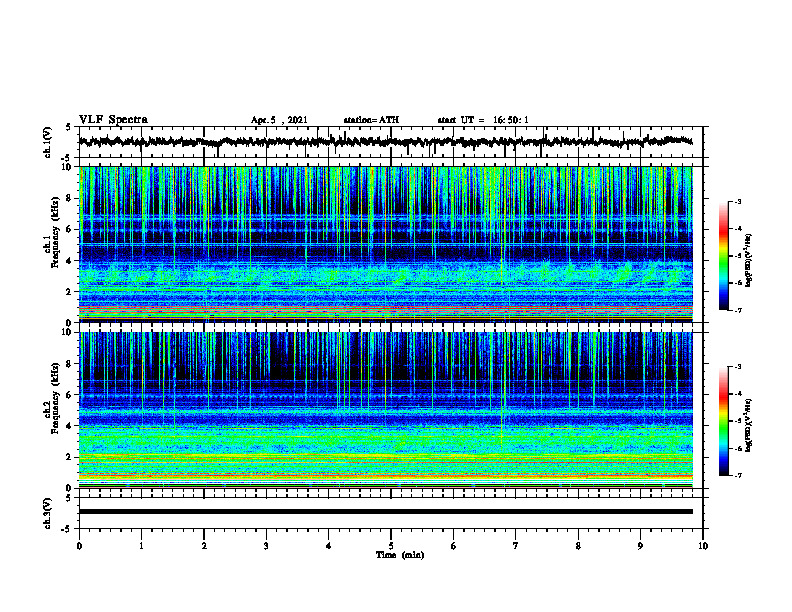Click the time axis tick label "5"

click(391, 546)
